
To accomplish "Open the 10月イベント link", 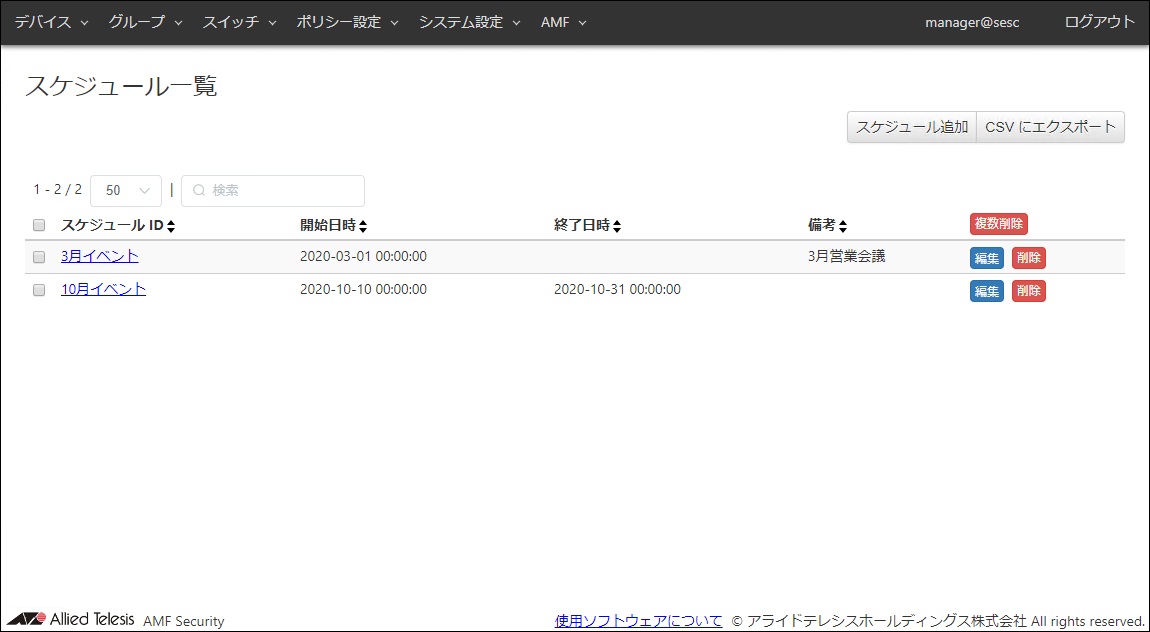I will click(x=103, y=289).
